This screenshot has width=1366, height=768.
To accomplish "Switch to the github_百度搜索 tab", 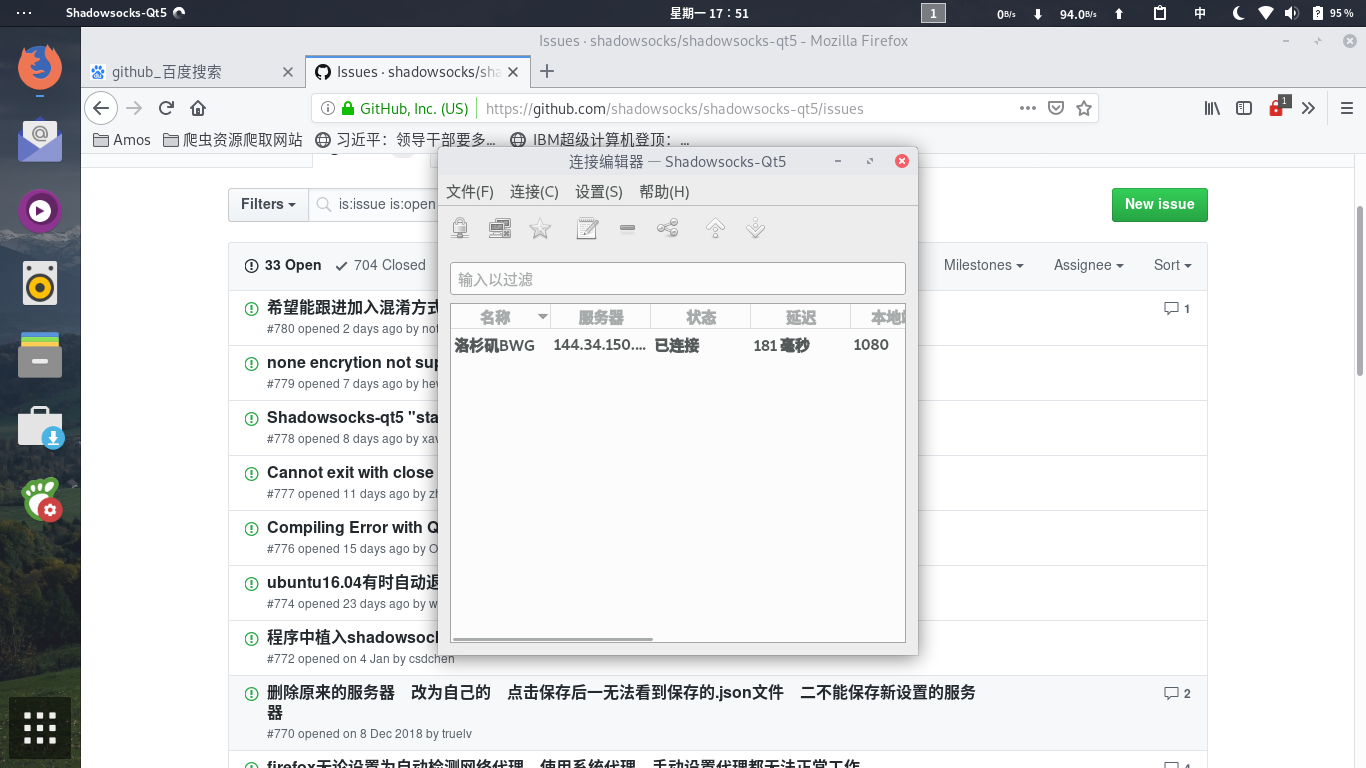I will (x=167, y=72).
